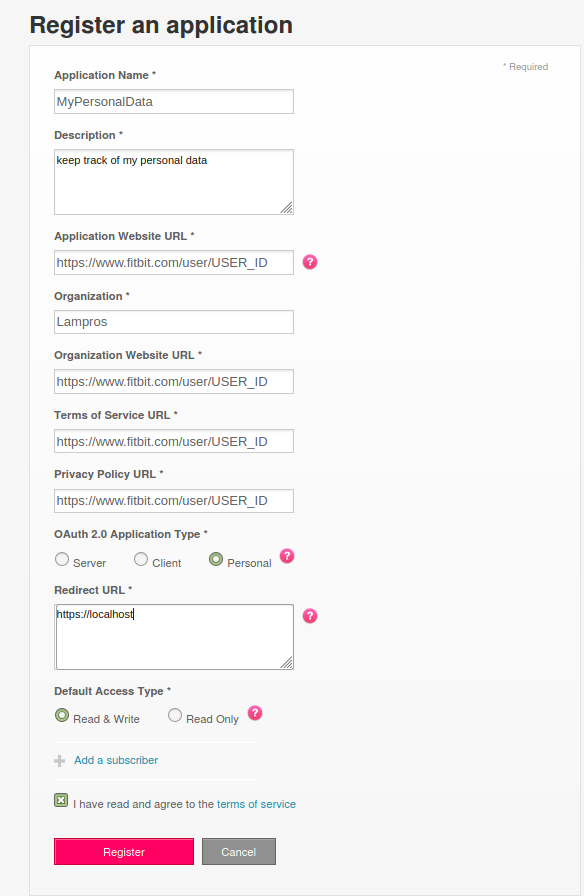Open the terms of service link
Viewport: 584px width, 896px height.
coord(256,804)
